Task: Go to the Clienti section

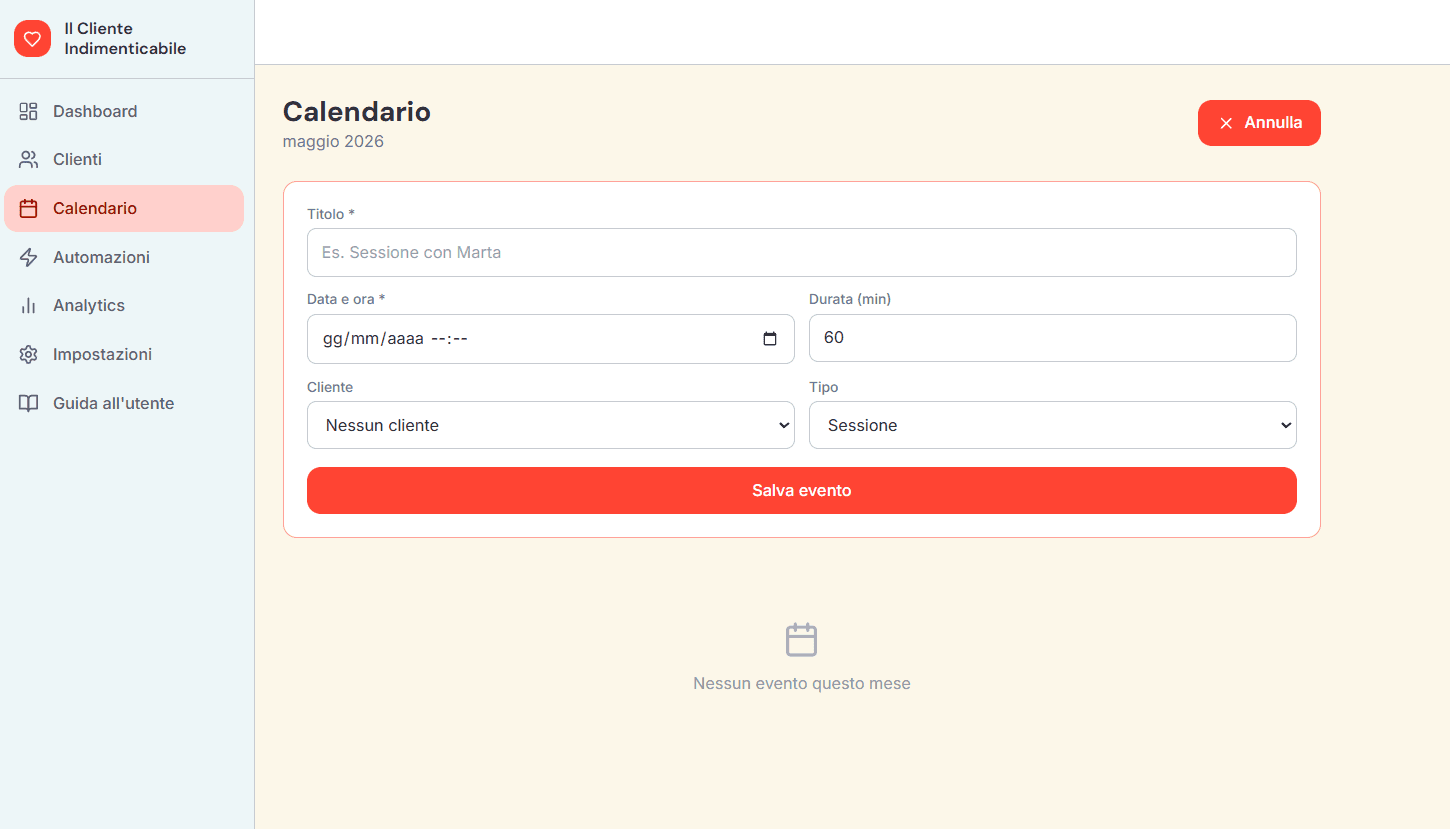Action: click(124, 160)
